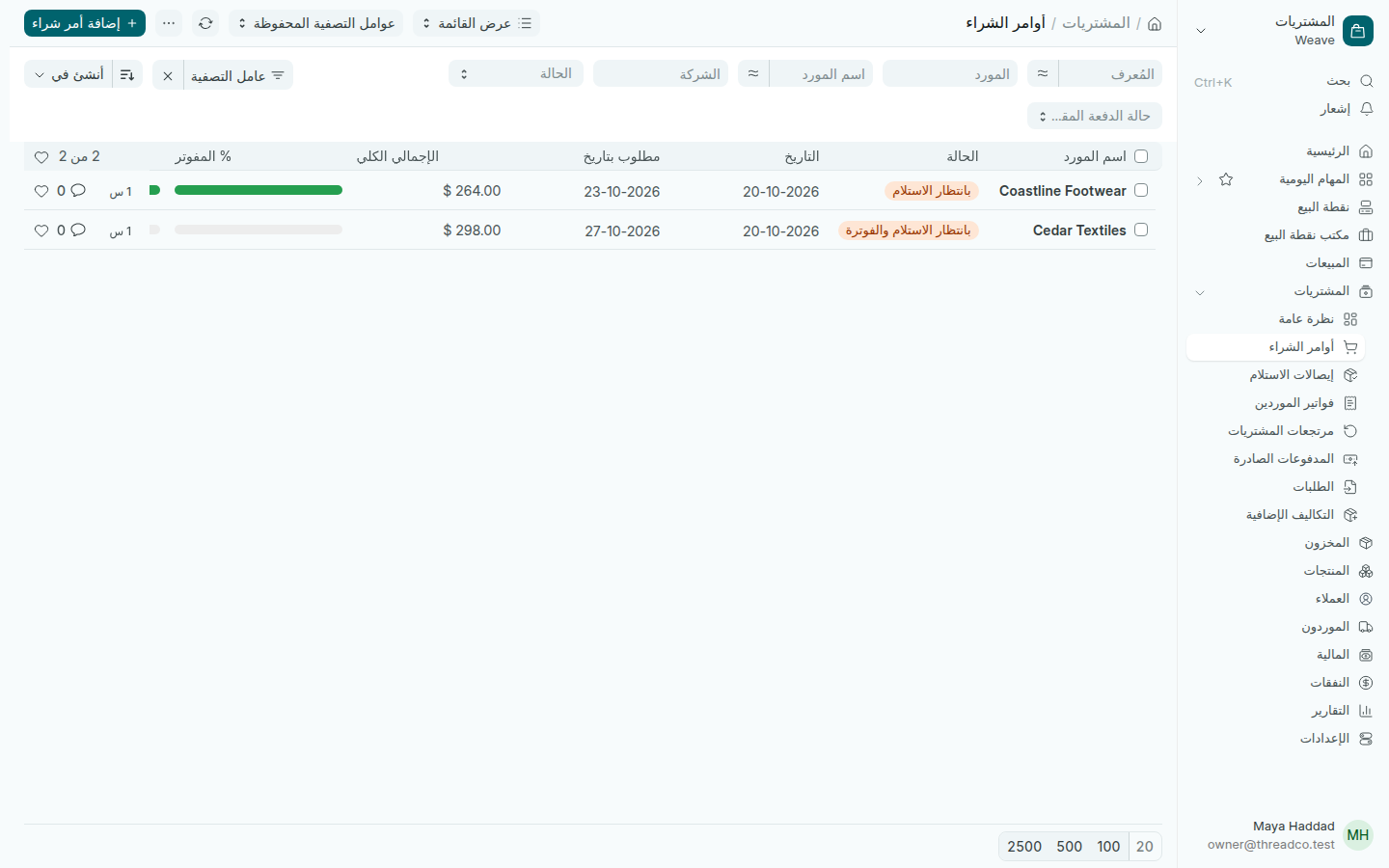Click the approx operator icon beside اسم المورد
The image size is (1389, 868).
pos(753,73)
